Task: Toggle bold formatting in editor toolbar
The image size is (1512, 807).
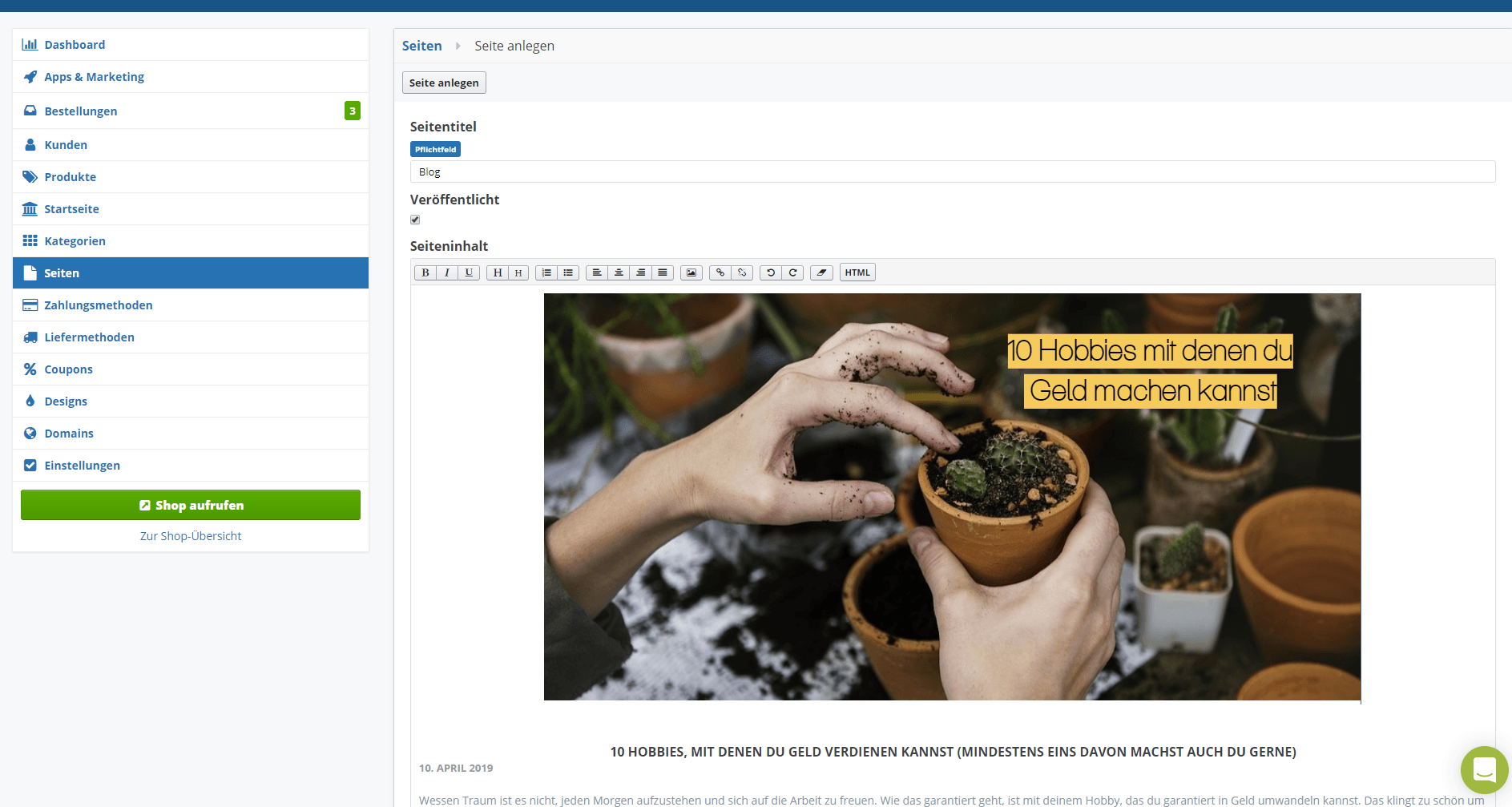Action: 425,272
